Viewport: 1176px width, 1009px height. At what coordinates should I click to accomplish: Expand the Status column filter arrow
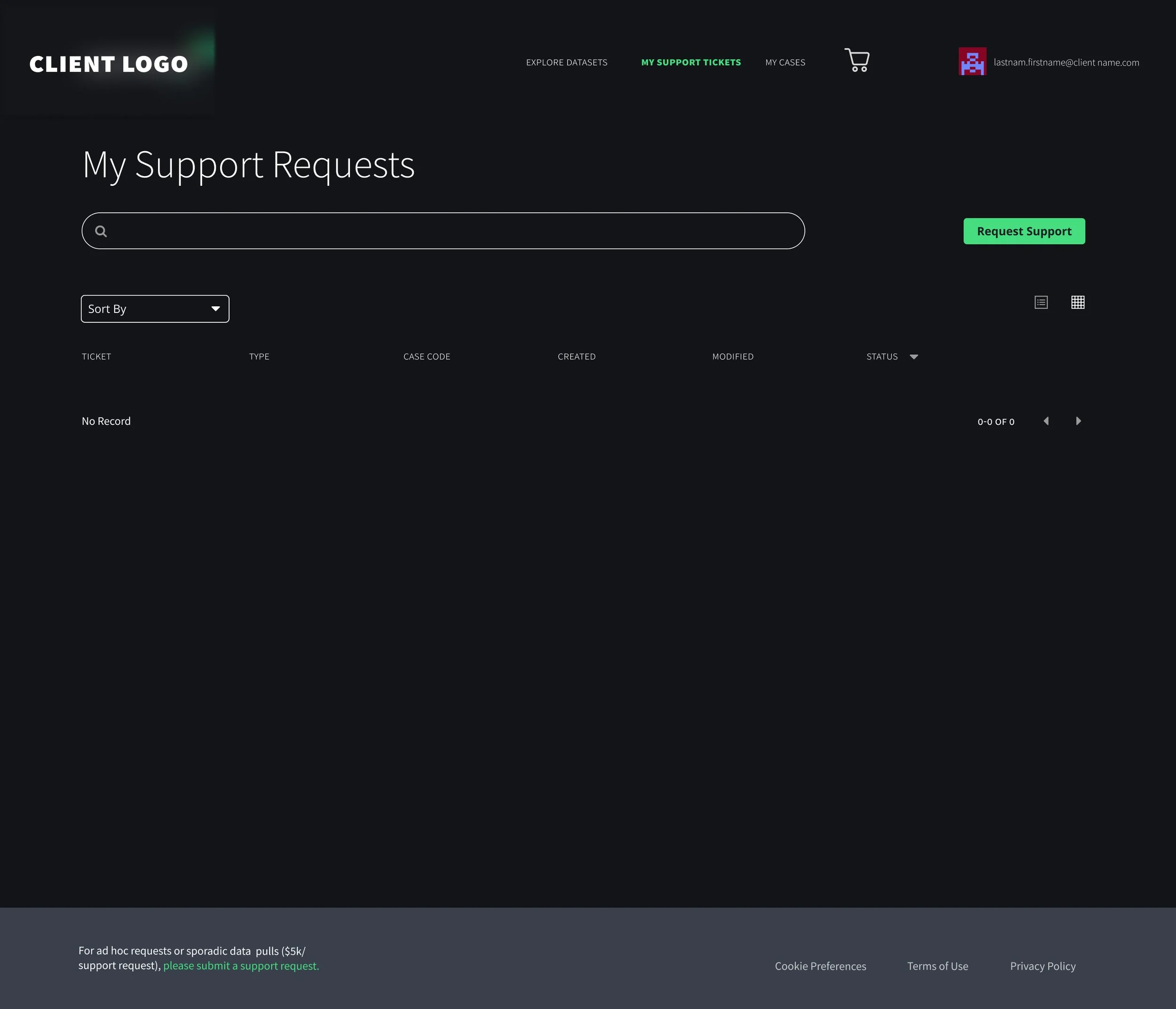tap(914, 357)
